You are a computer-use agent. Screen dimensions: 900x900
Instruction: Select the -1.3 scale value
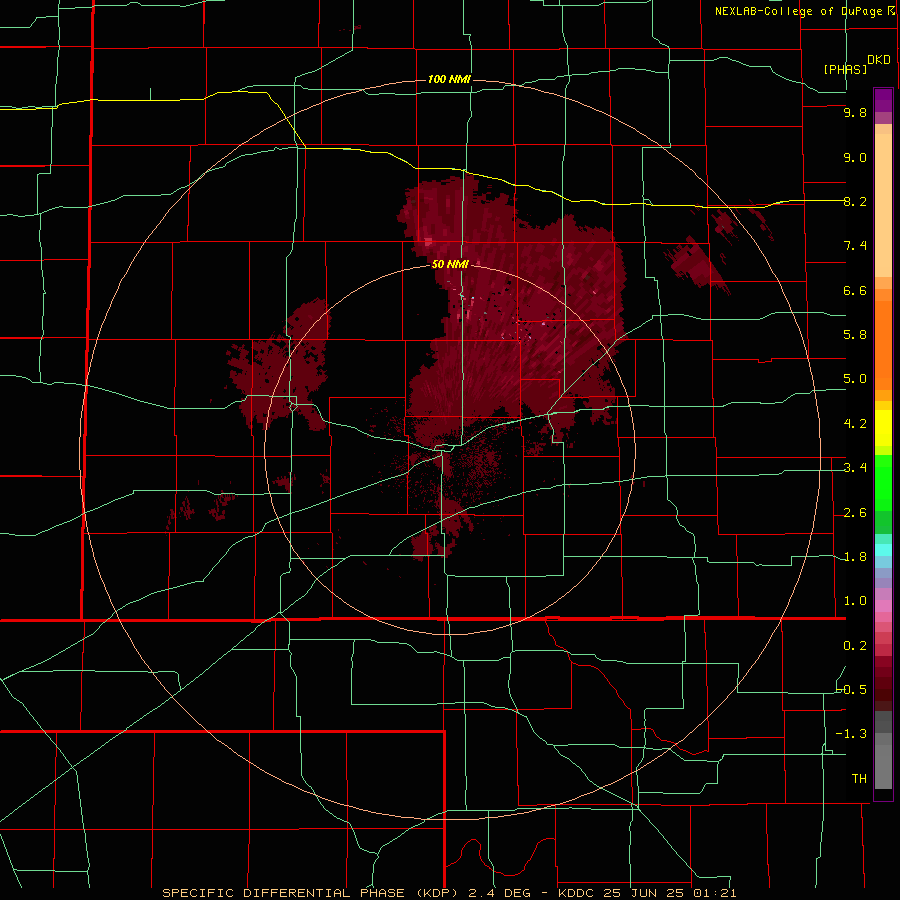[851, 734]
